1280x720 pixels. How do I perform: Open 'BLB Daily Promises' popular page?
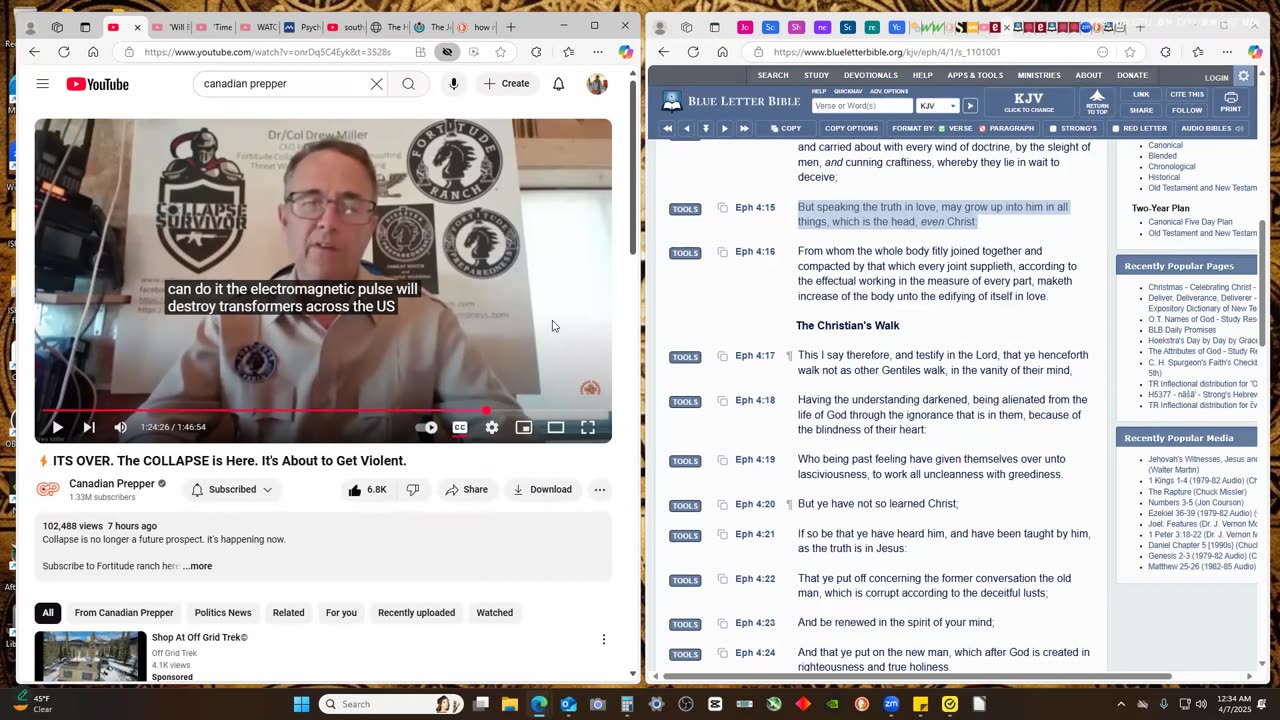click(x=1182, y=330)
